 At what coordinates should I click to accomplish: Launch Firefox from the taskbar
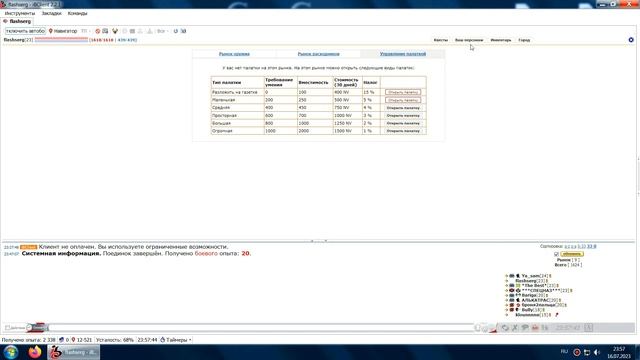pyautogui.click(x=35, y=352)
